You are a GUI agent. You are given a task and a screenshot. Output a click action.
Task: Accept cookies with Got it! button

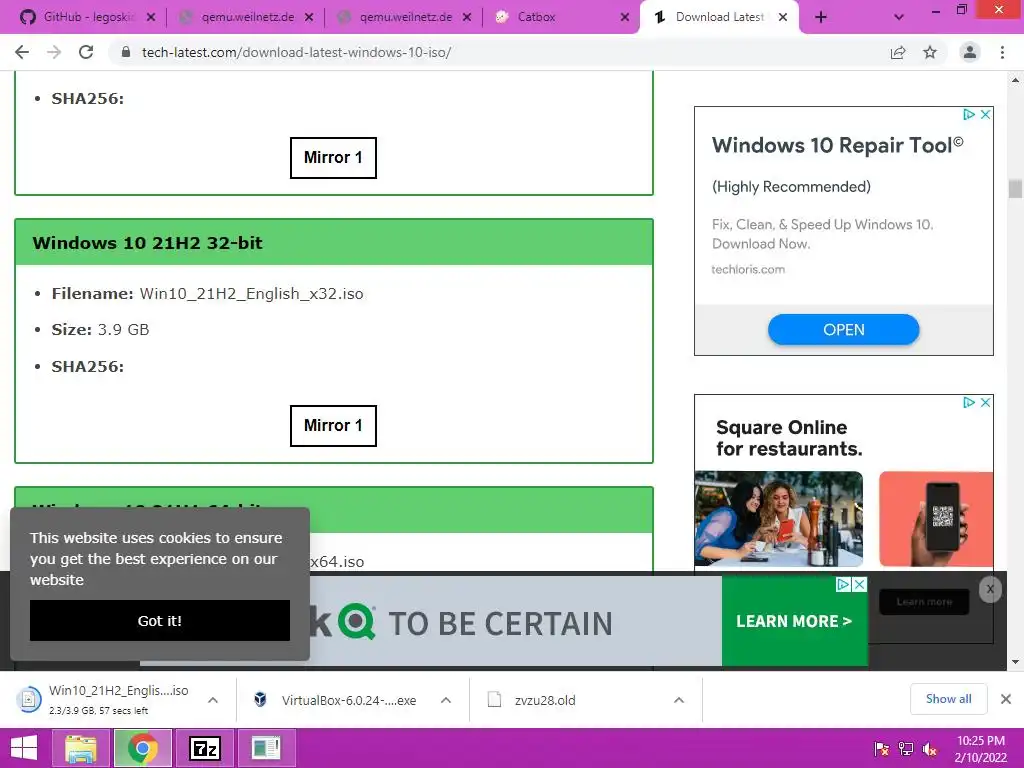(x=160, y=620)
